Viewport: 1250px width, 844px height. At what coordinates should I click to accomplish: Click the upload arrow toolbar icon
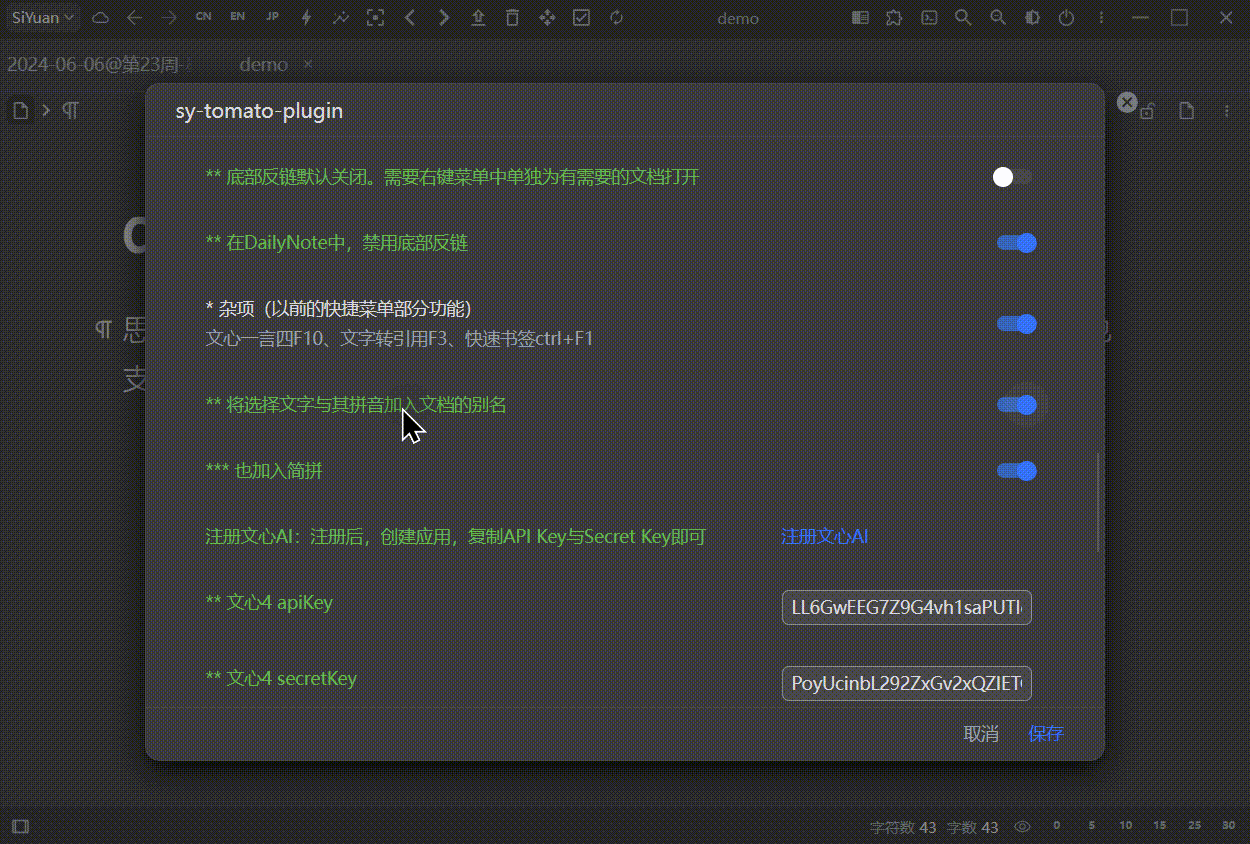tap(478, 18)
